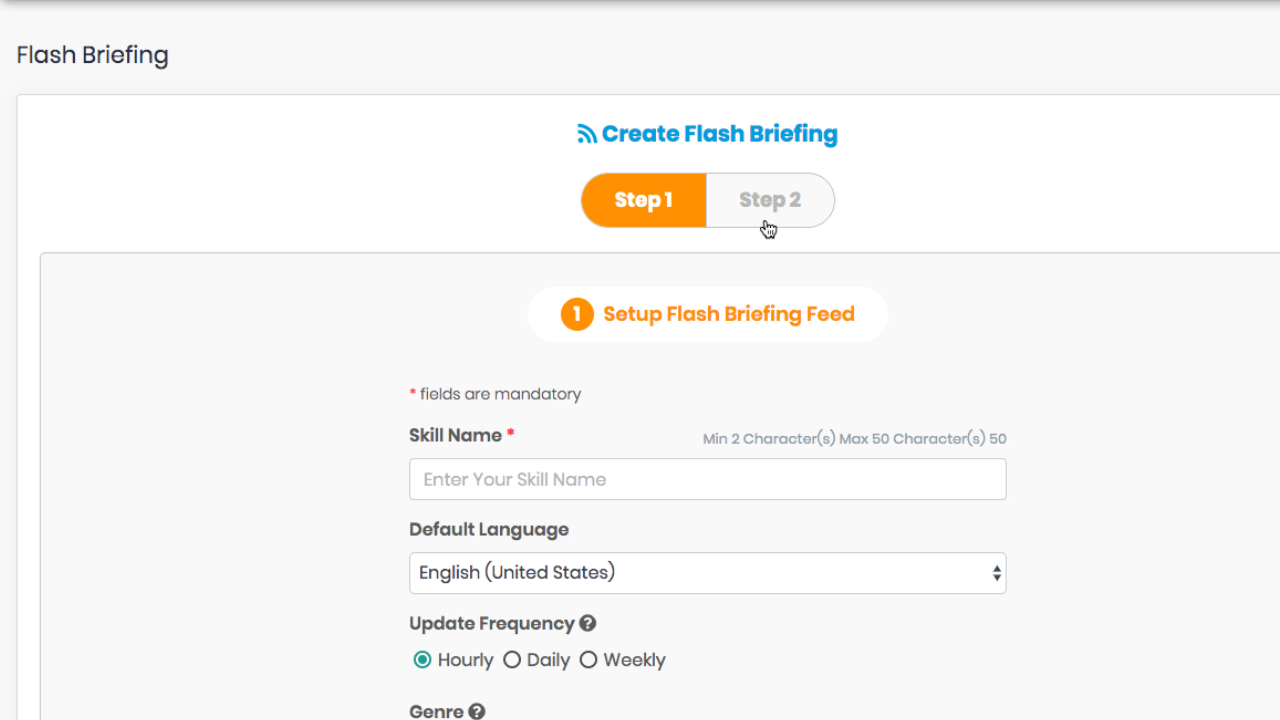Select the Hourly update frequency radio button
The height and width of the screenshot is (720, 1280).
(422, 660)
